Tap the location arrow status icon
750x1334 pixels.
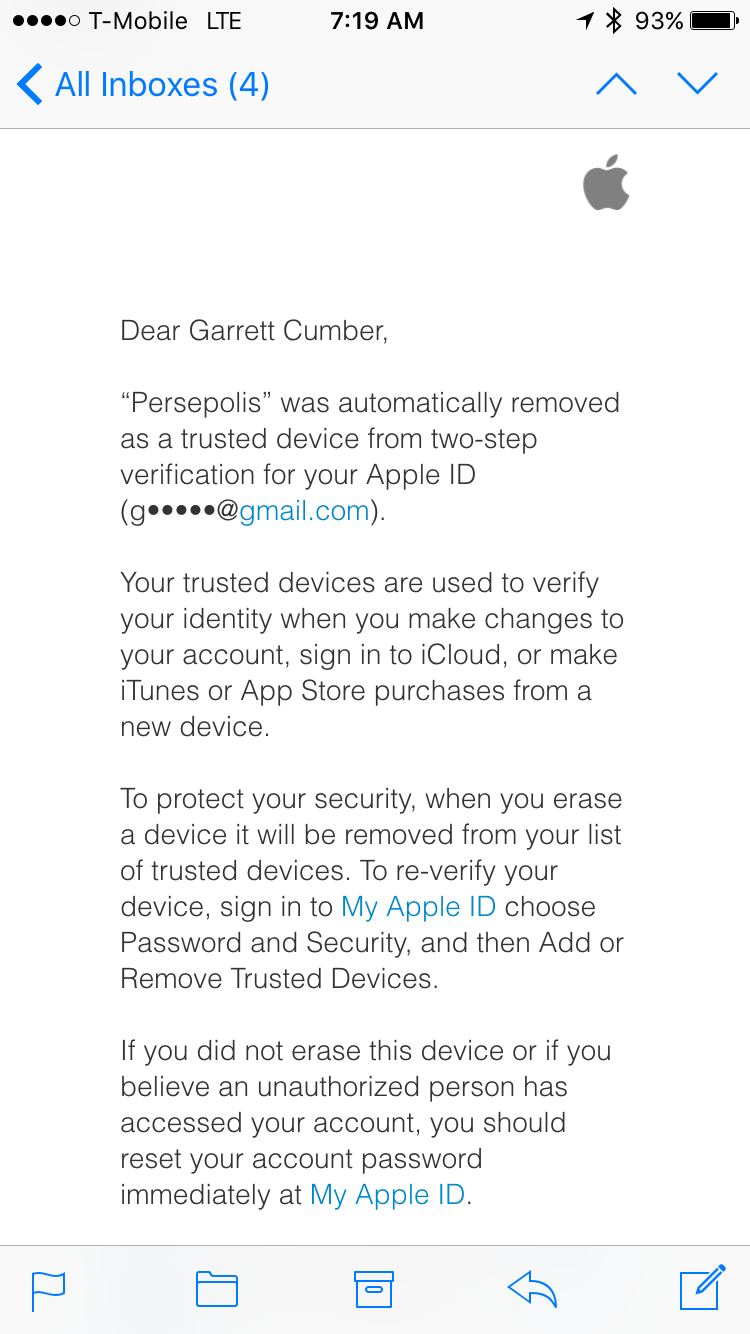(586, 21)
